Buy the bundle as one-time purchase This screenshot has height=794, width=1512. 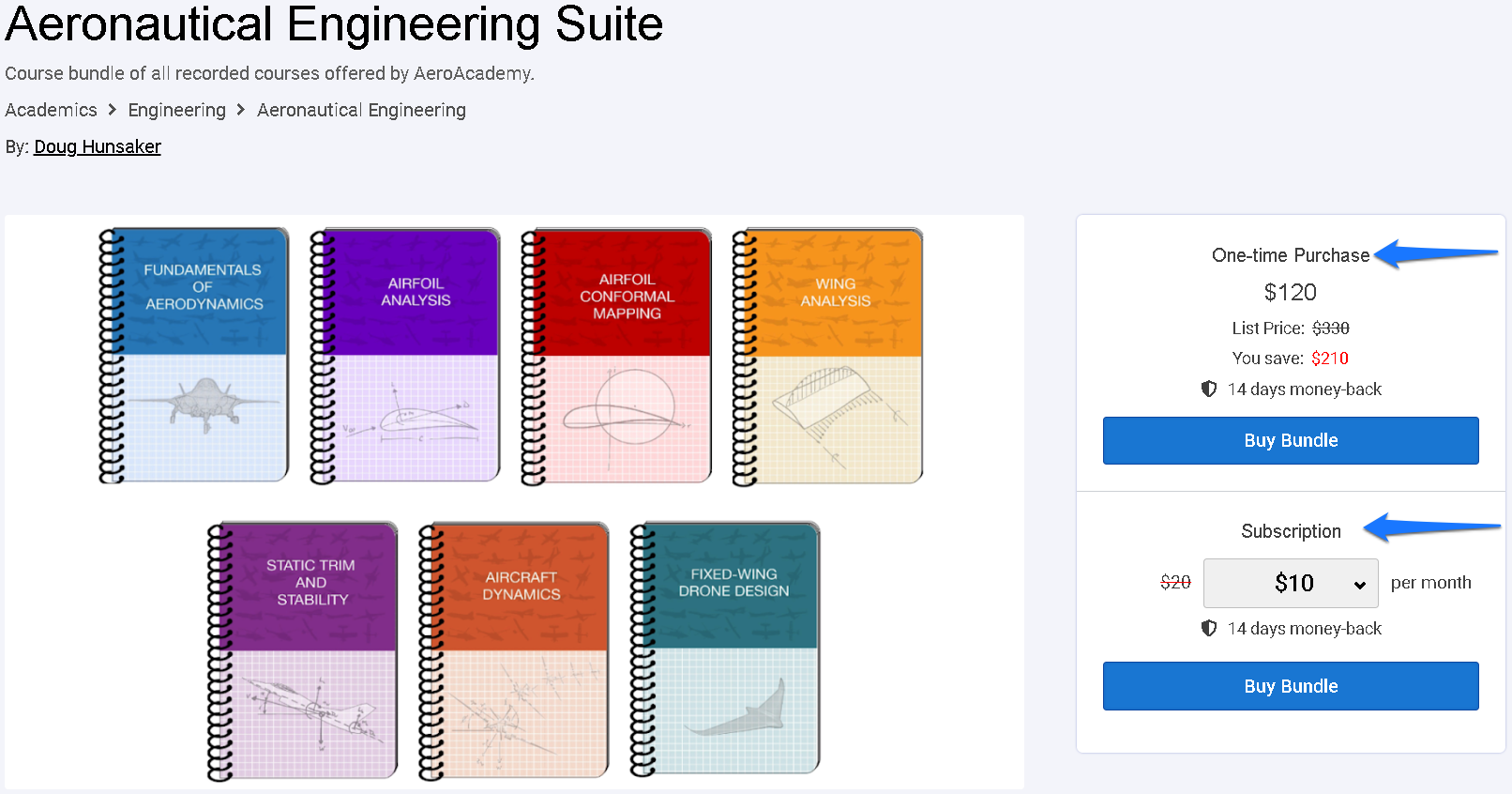pos(1291,441)
